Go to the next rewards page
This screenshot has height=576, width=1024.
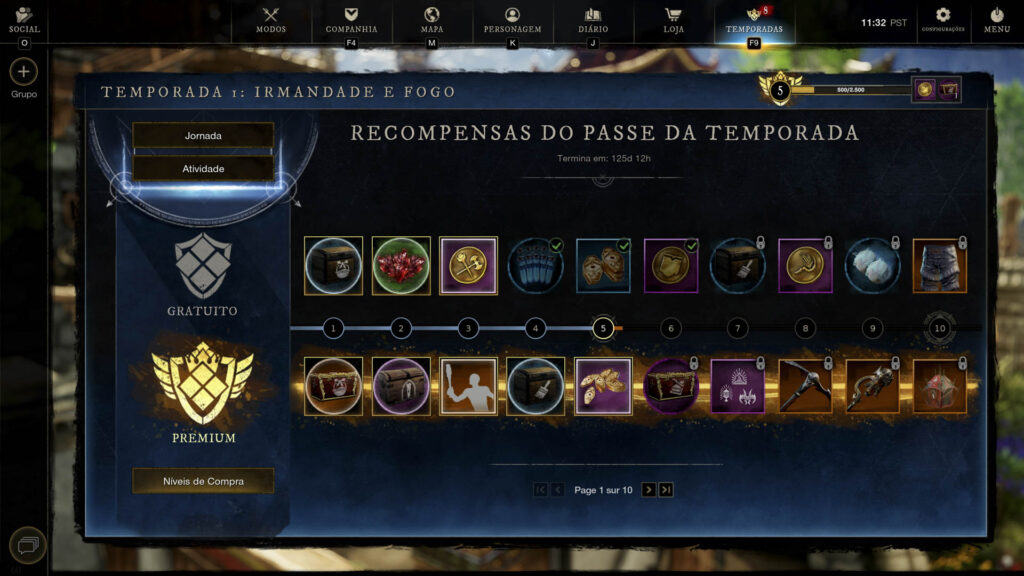click(x=648, y=490)
